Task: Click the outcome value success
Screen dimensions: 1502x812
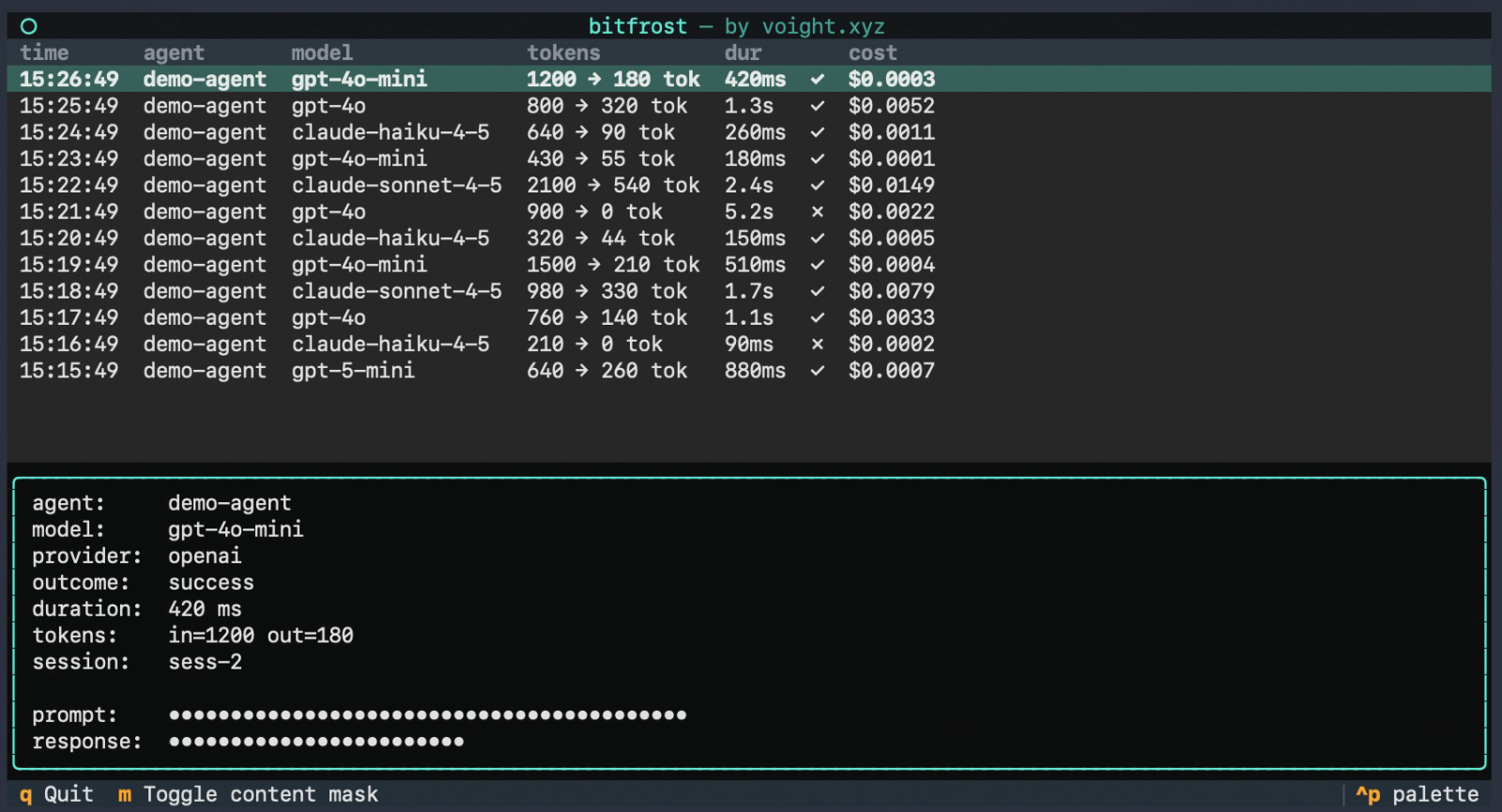Action: (211, 582)
